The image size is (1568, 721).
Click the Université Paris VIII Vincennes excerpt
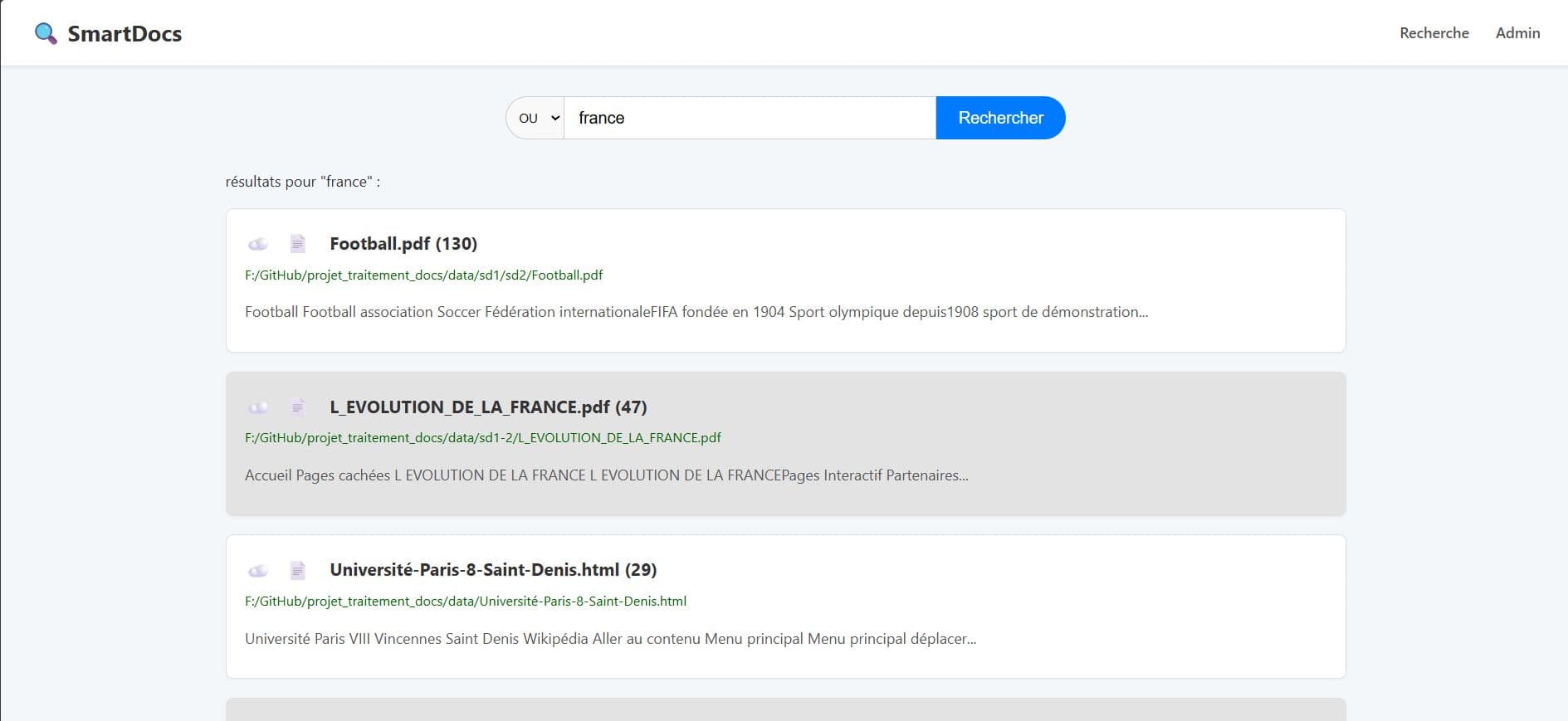[610, 639]
